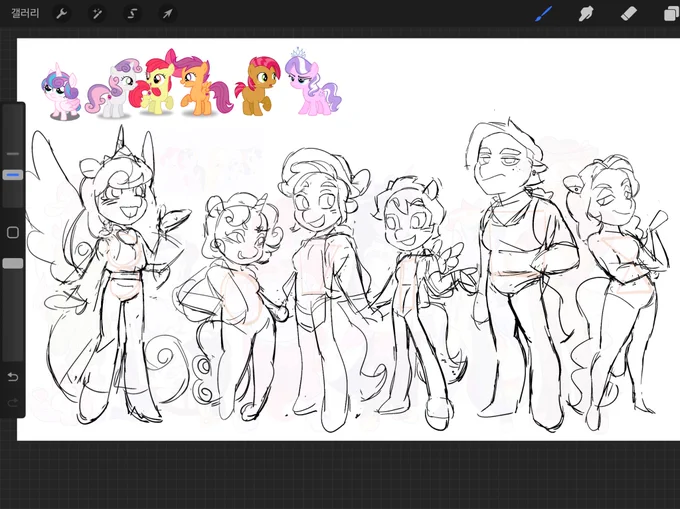Adjust the brush opacity slider handle

click(x=13, y=264)
